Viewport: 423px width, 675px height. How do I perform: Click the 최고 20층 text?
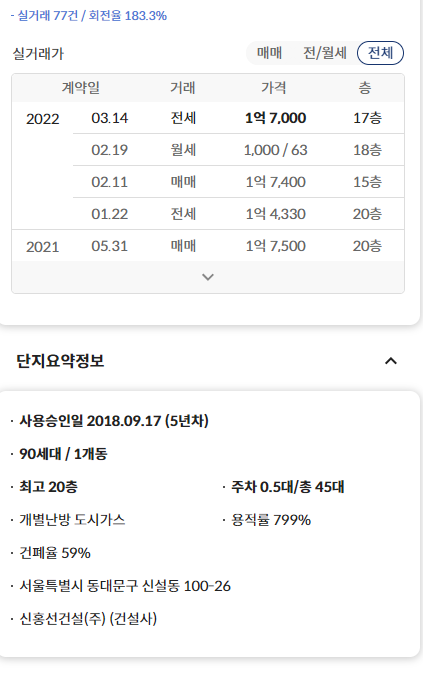[x=48, y=487]
